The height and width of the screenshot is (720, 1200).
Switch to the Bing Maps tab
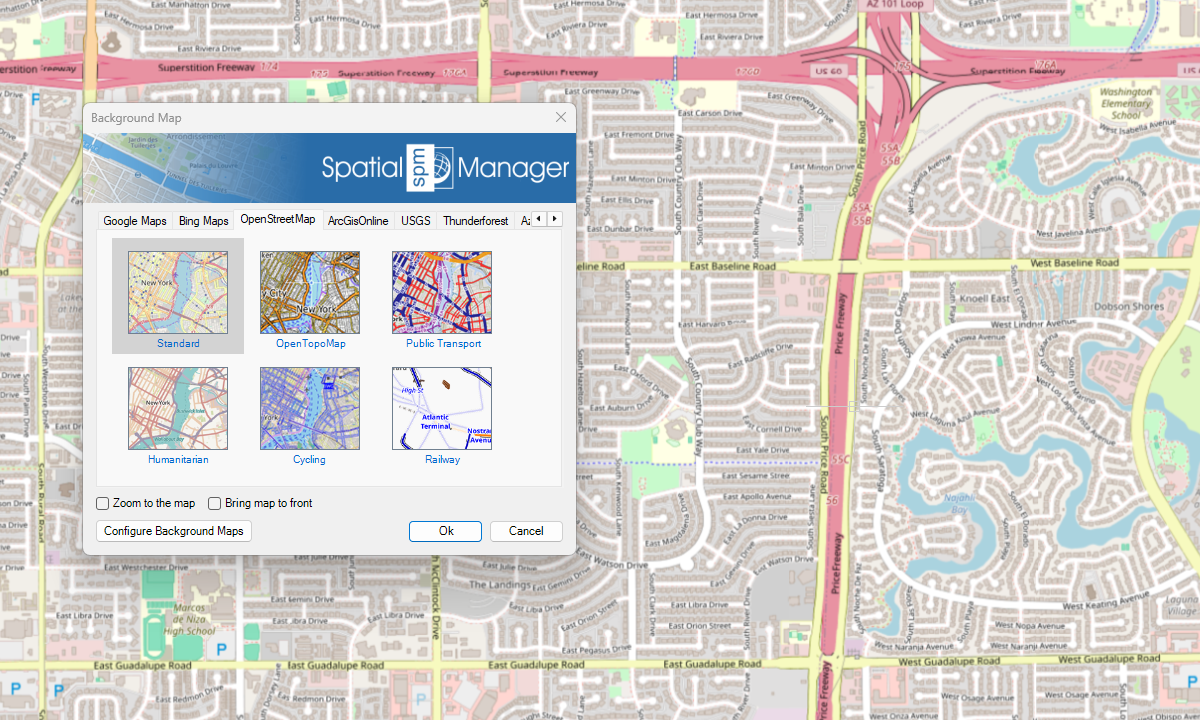coord(204,221)
